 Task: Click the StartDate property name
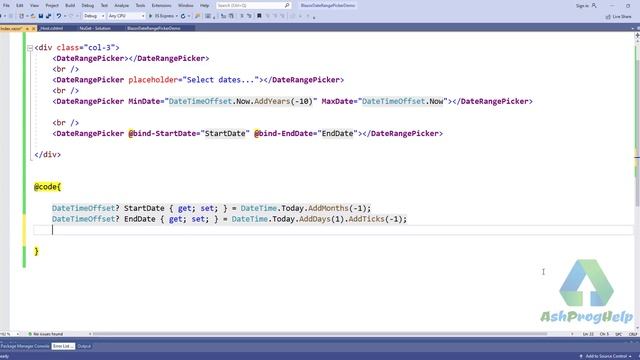pos(144,208)
